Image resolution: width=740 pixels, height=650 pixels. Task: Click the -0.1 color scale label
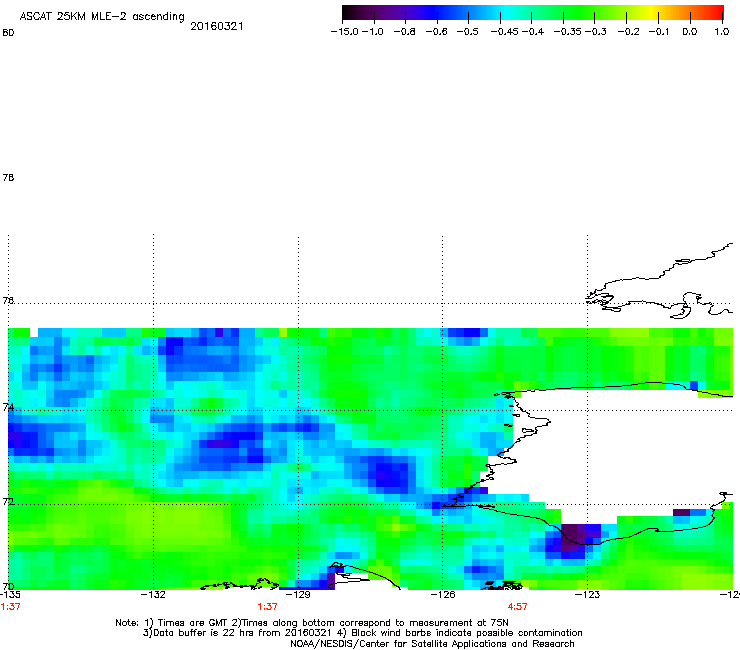659,32
